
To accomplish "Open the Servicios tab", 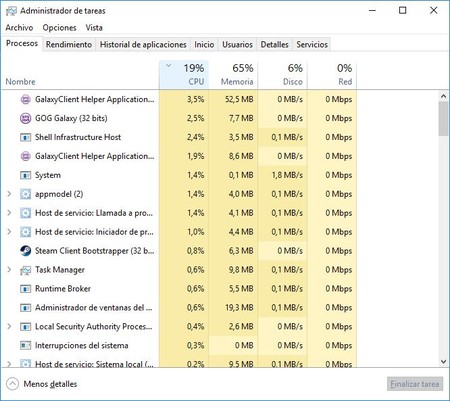I will (x=312, y=44).
